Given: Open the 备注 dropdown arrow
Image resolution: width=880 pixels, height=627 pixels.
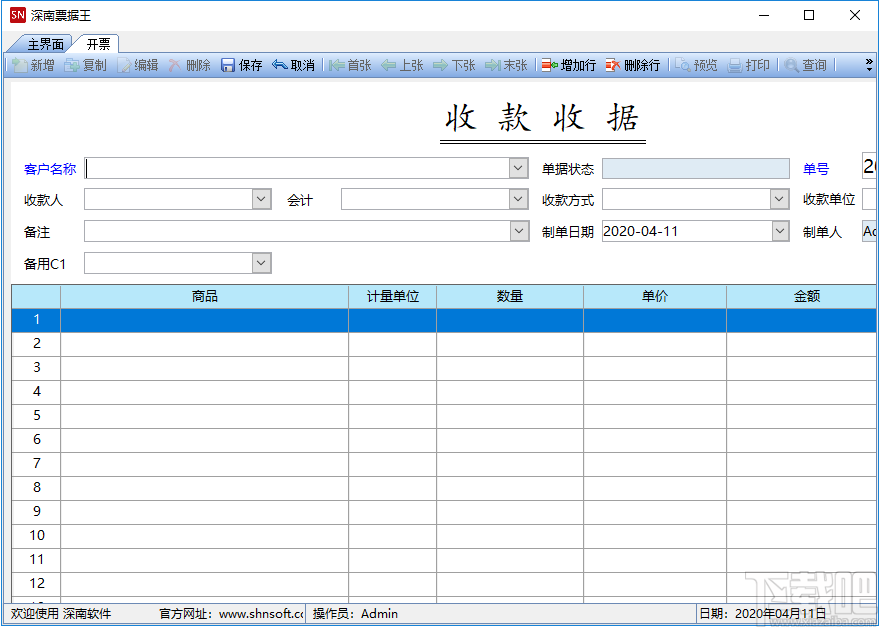Looking at the screenshot, I should tap(518, 231).
